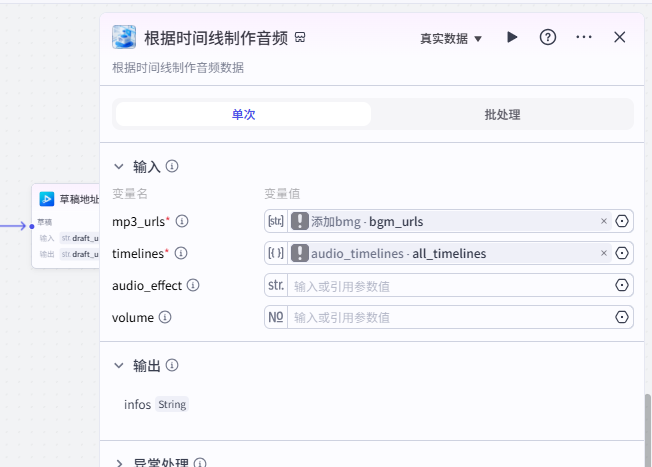Show info for 异常处理 section
This screenshot has width=652, height=467.
click(x=200, y=463)
